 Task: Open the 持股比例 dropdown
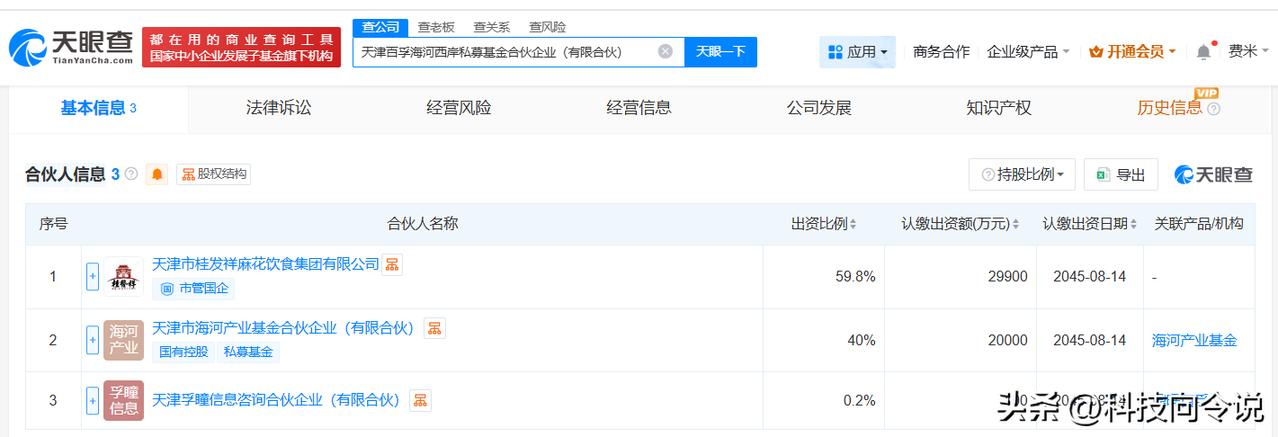[x=1022, y=174]
